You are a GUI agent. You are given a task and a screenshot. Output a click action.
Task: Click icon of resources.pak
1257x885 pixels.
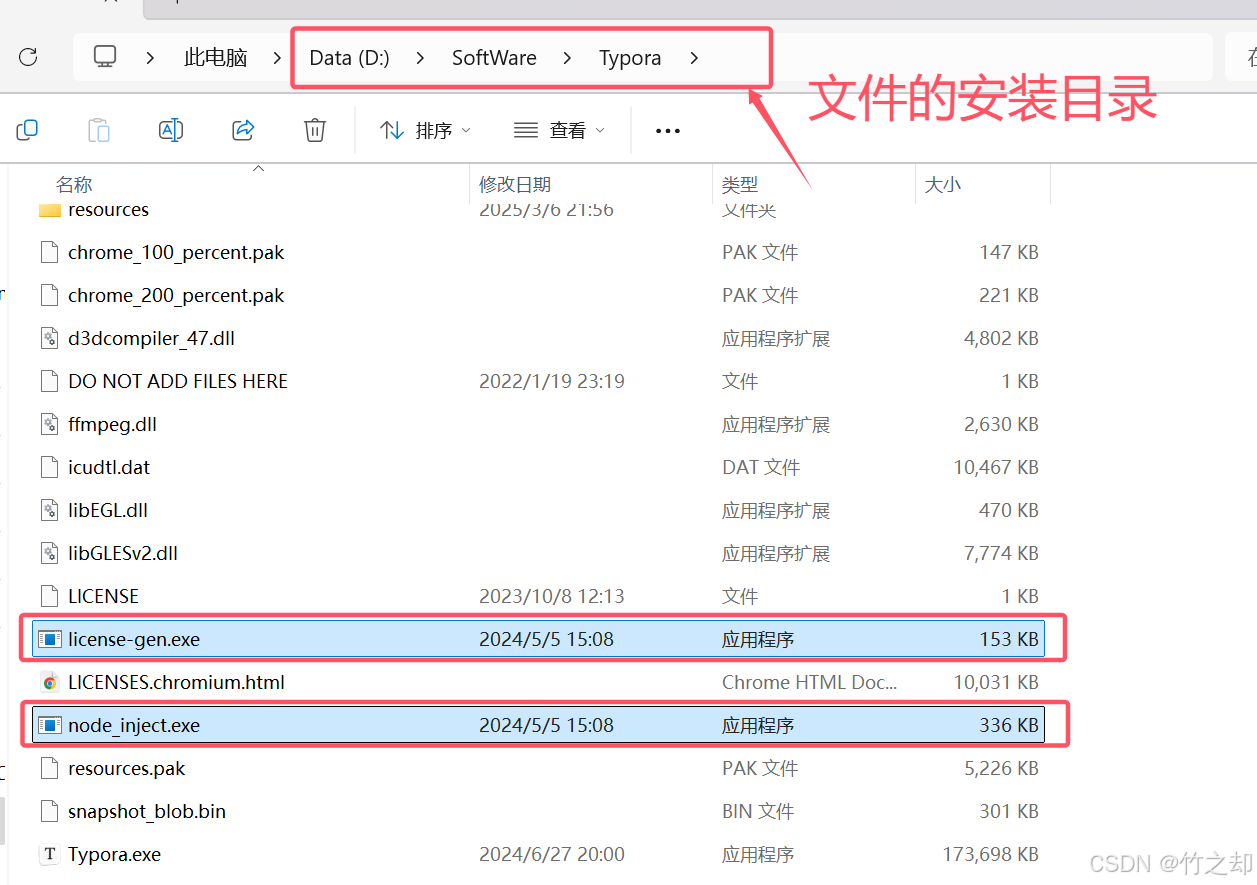[x=49, y=768]
